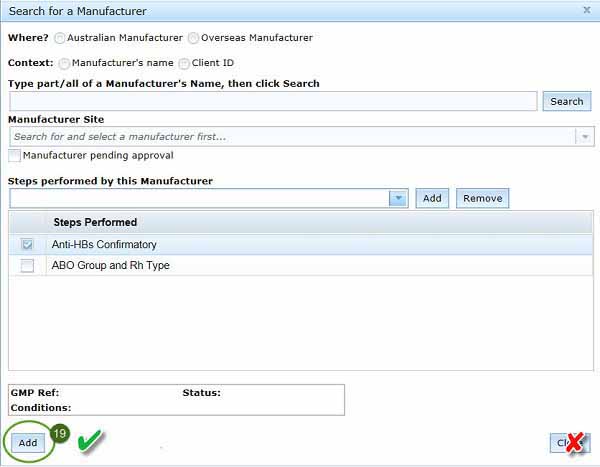Select the Australian Manufacturer radio button
This screenshot has height=467, width=600.
[60, 38]
